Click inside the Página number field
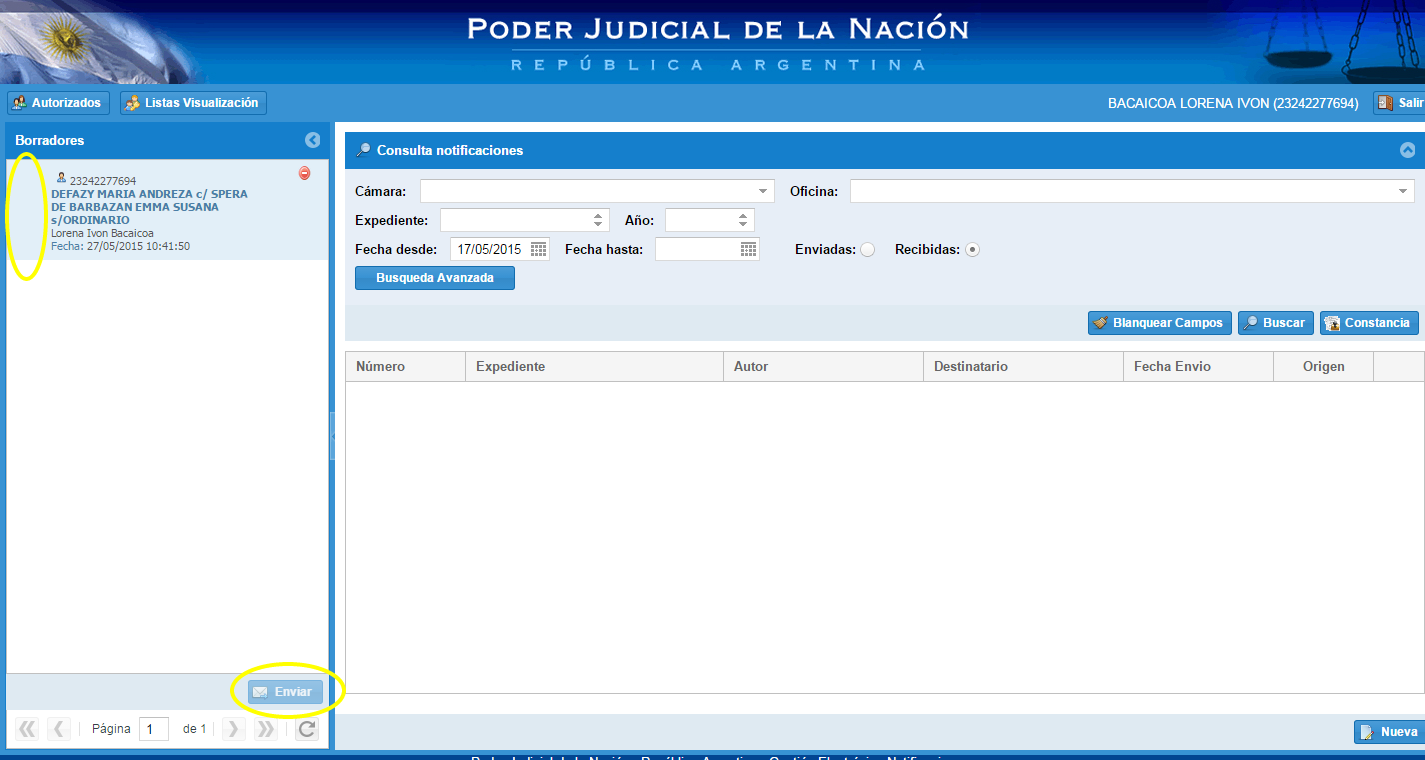 (x=153, y=729)
